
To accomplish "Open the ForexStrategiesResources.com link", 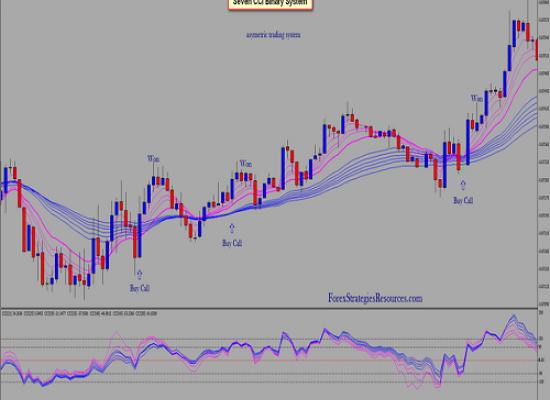I will [375, 298].
